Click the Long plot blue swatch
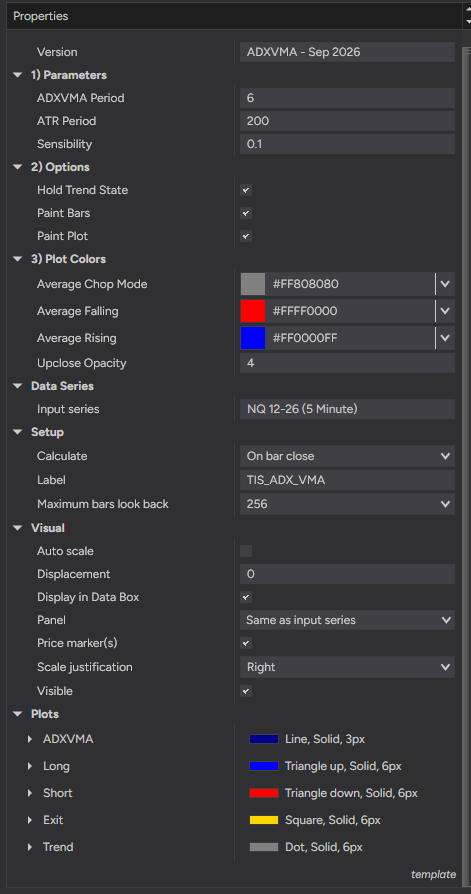 [264, 766]
